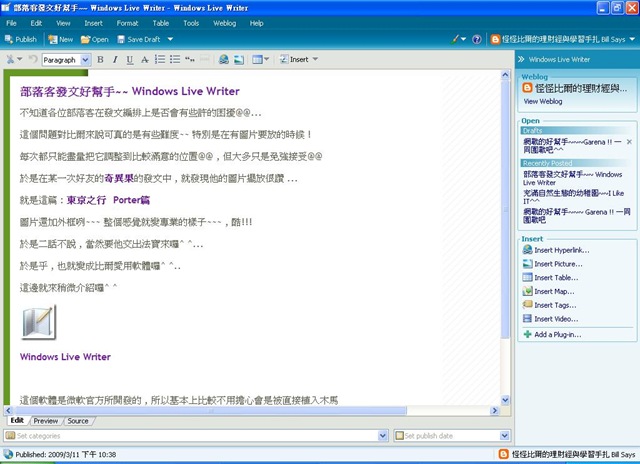Open the Table menu
This screenshot has height=464, width=640.
[161, 23]
